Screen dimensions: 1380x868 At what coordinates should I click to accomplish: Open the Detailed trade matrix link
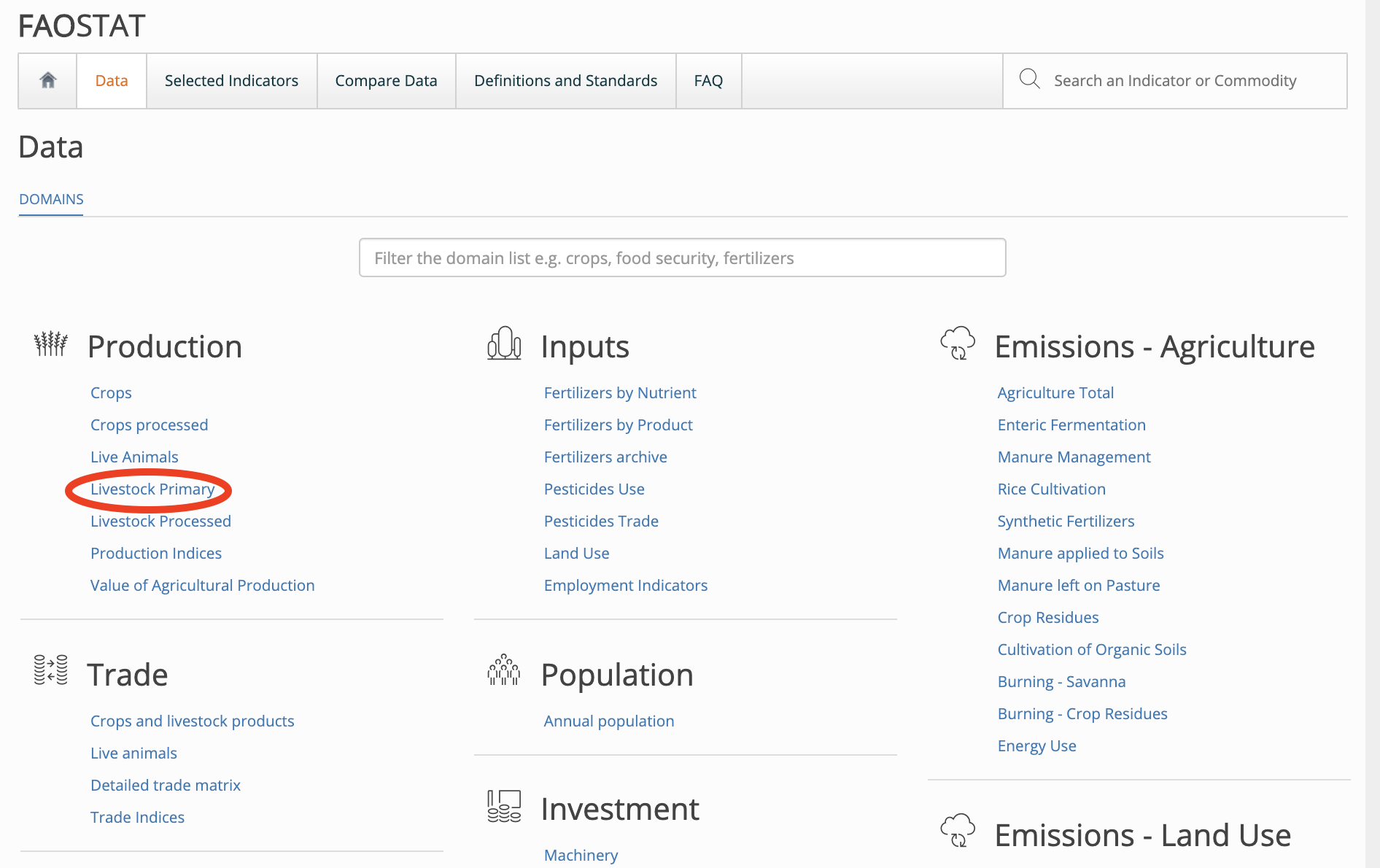click(166, 786)
